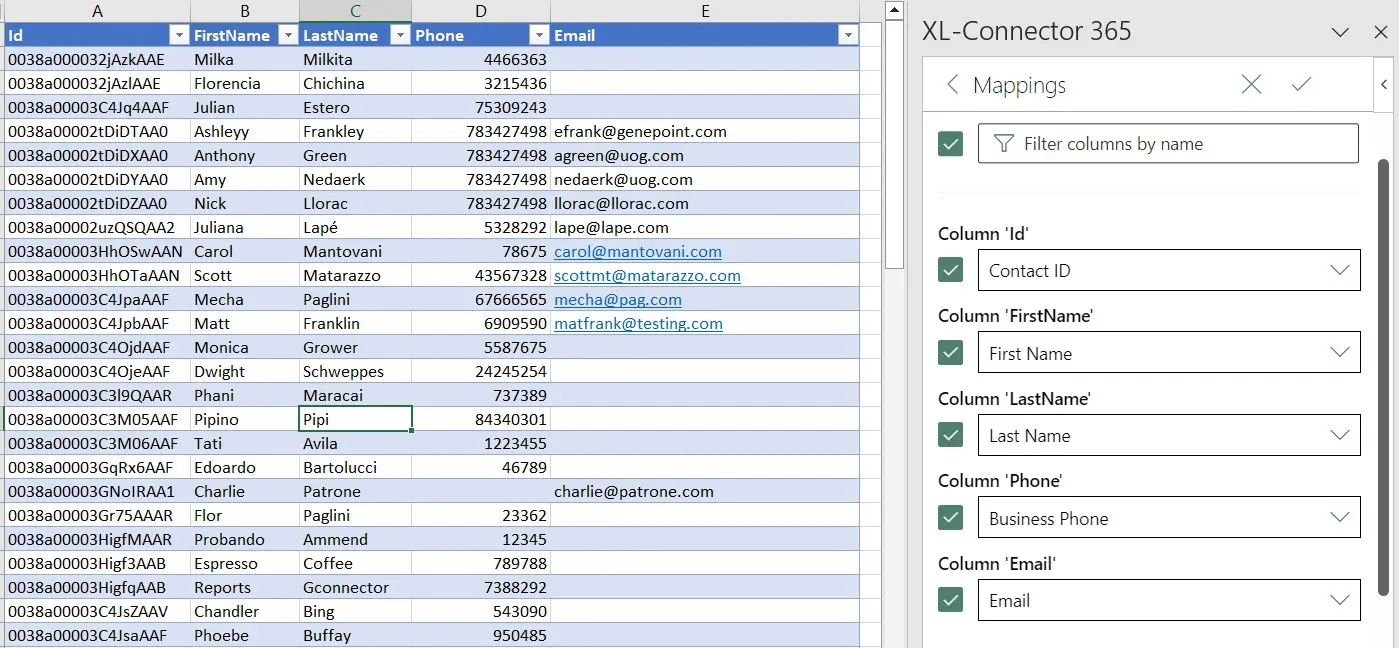This screenshot has height=648, width=1399.
Task: Cancel mappings with the X icon
Action: coord(1251,85)
